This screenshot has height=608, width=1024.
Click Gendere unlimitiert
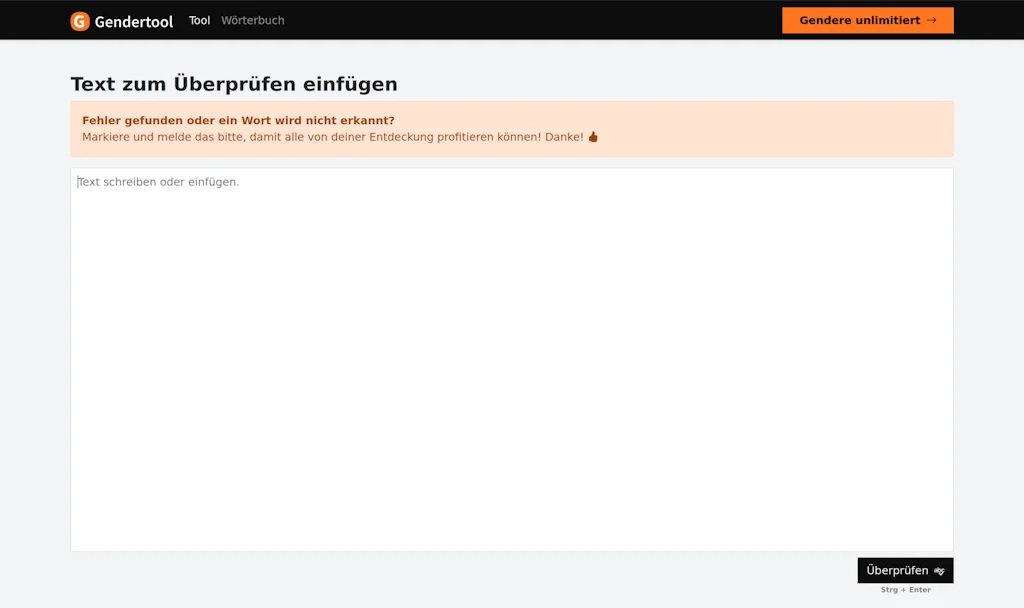tap(867, 20)
